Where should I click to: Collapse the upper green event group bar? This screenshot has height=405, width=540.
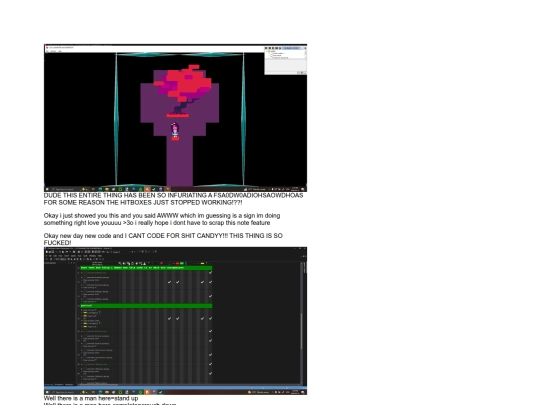tap(146, 268)
